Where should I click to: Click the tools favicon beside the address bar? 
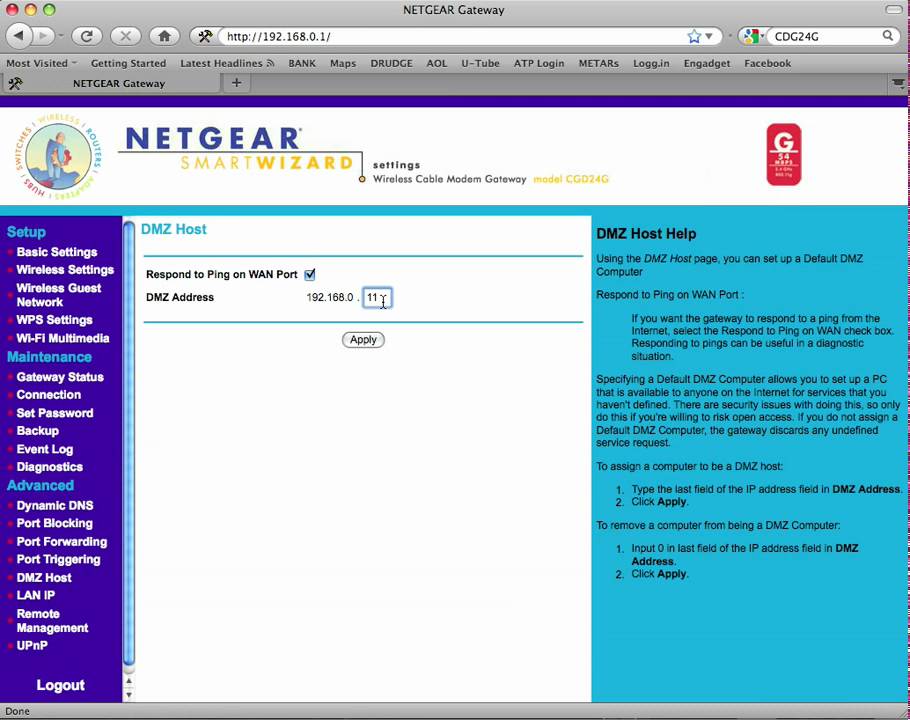pos(204,36)
